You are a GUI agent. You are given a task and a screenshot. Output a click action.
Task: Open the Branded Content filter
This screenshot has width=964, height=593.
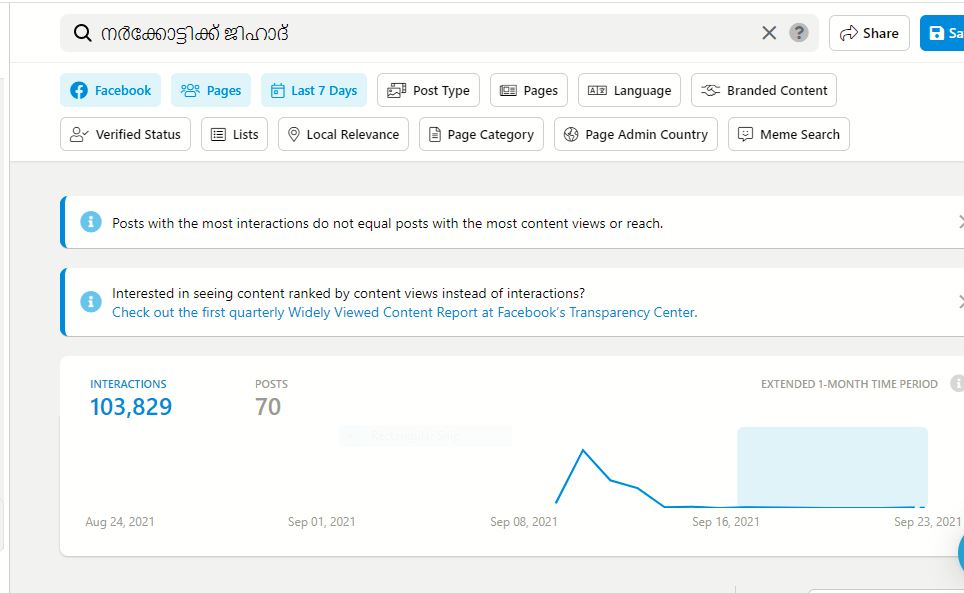[x=764, y=90]
